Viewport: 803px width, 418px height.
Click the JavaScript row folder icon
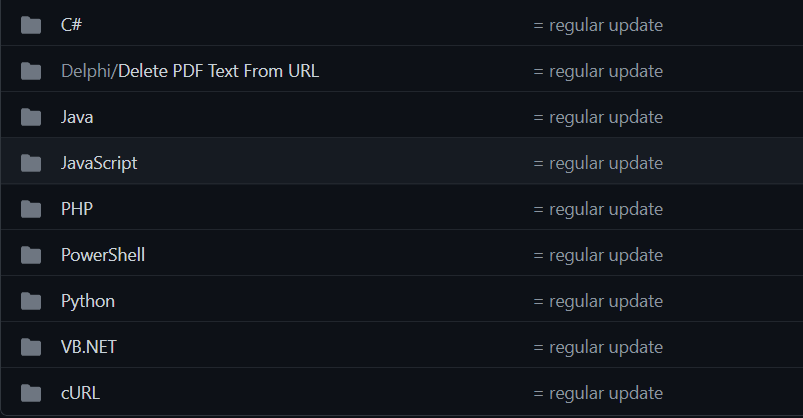[31, 163]
